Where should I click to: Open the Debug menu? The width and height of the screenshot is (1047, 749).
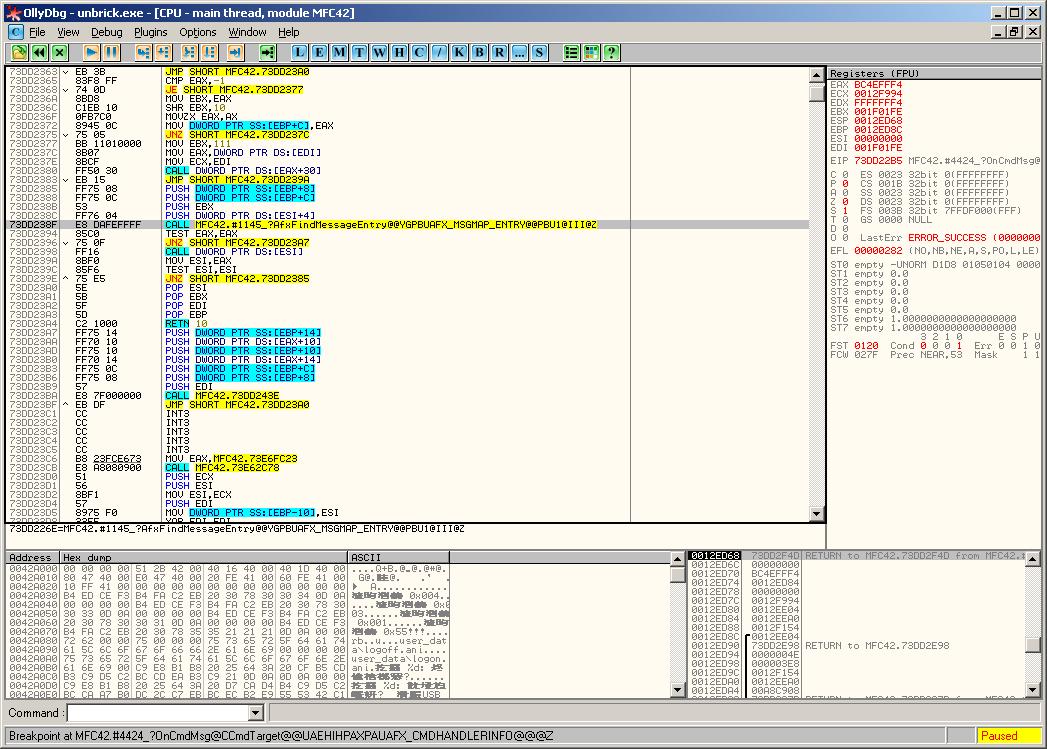click(107, 32)
